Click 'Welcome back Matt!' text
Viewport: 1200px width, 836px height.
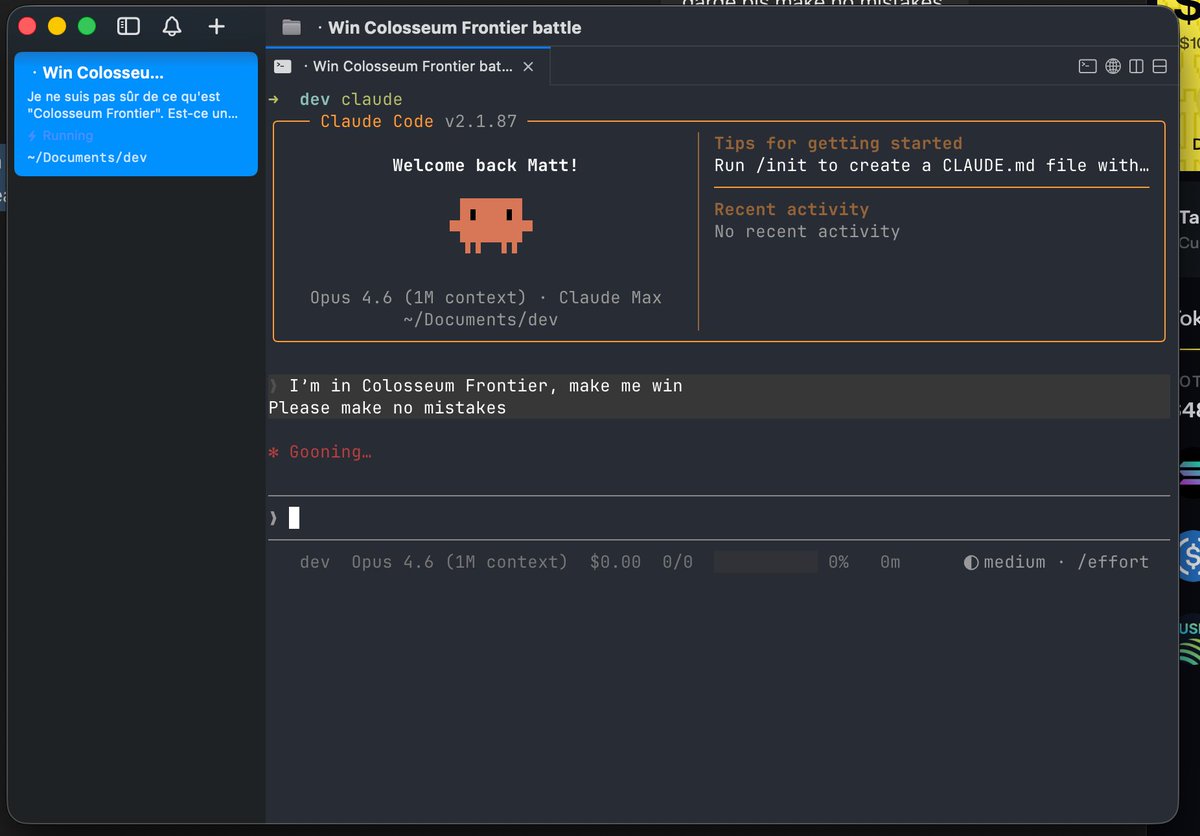click(485, 165)
